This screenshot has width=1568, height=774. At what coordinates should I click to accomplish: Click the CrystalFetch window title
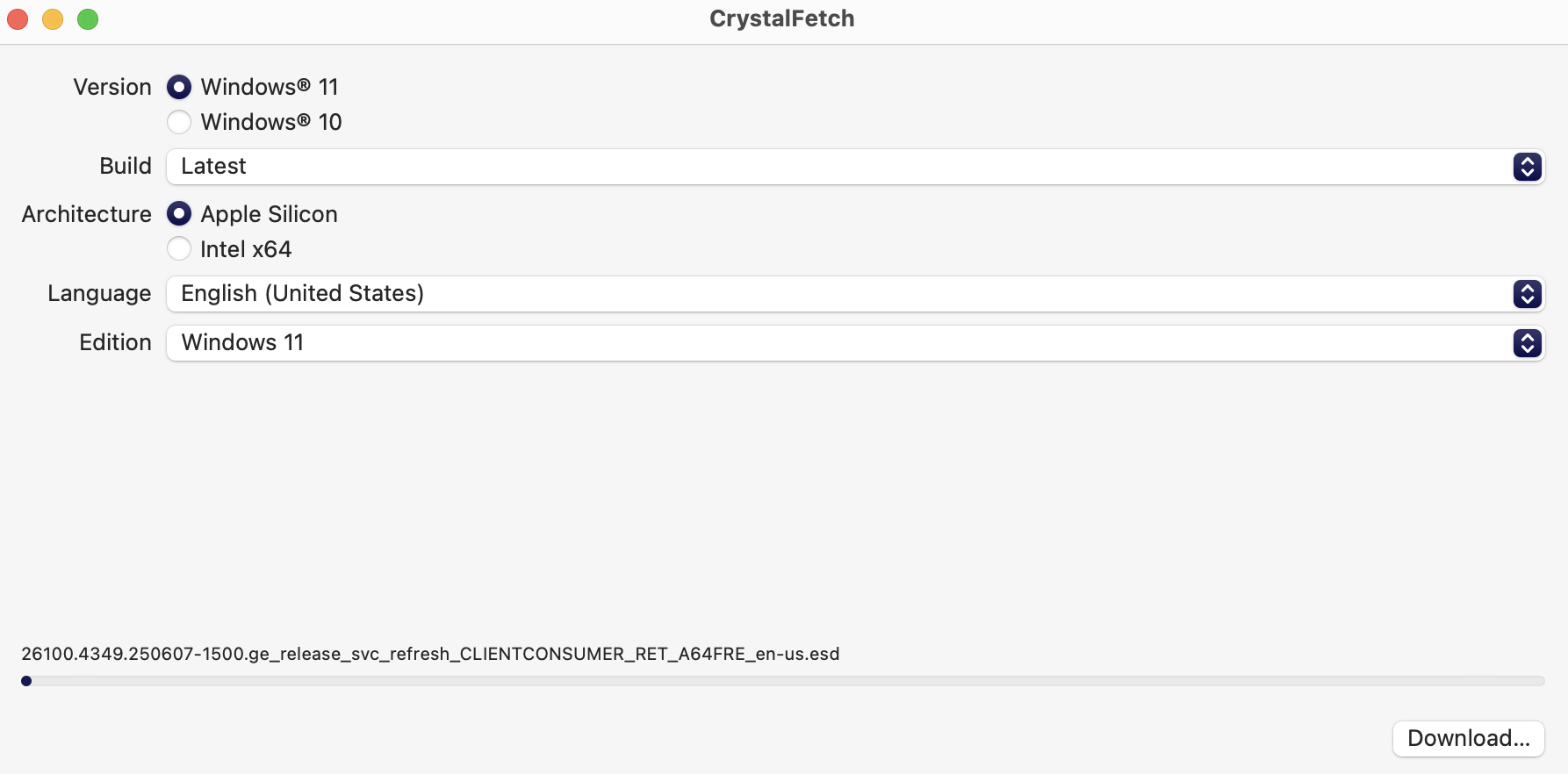(x=781, y=18)
